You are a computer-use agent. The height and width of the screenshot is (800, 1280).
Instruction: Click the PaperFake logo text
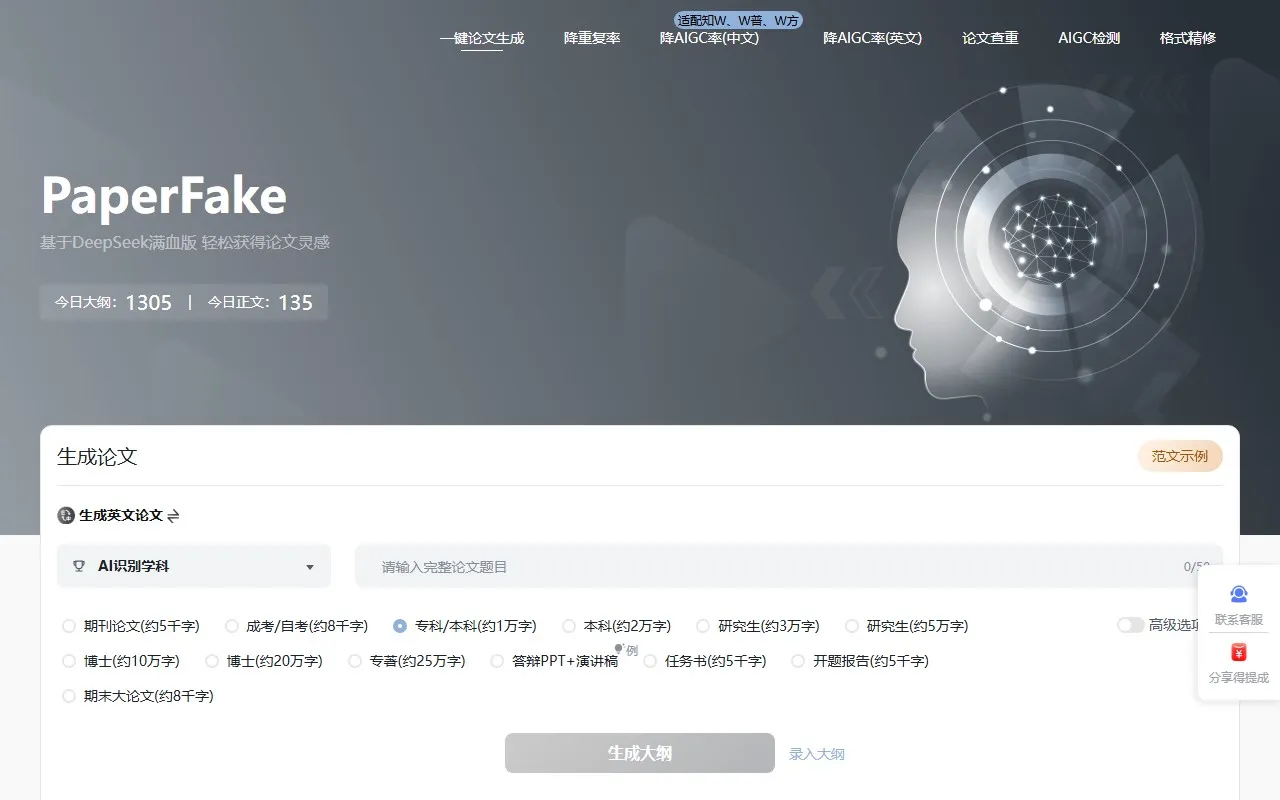point(164,196)
